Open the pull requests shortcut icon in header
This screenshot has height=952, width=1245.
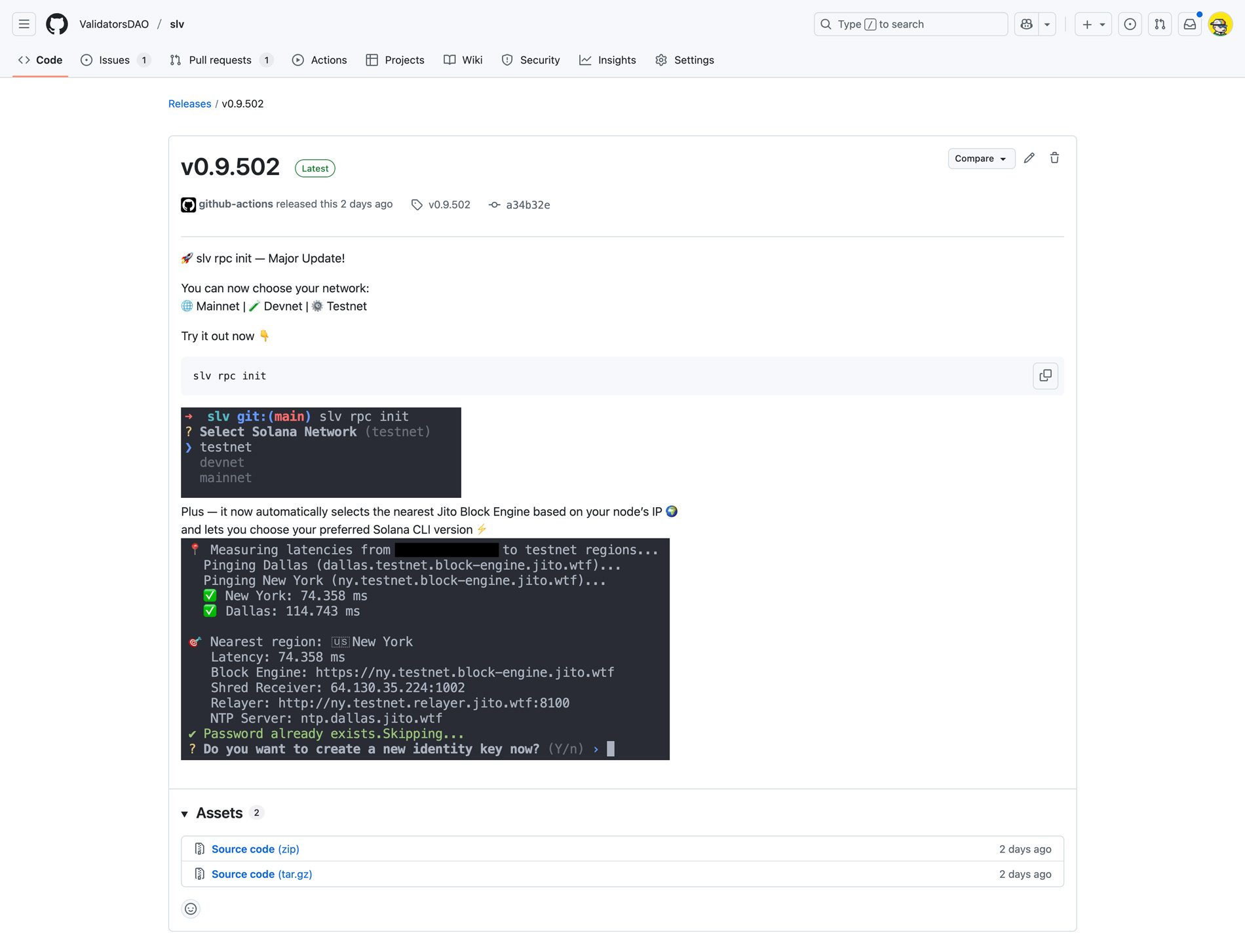click(1160, 24)
